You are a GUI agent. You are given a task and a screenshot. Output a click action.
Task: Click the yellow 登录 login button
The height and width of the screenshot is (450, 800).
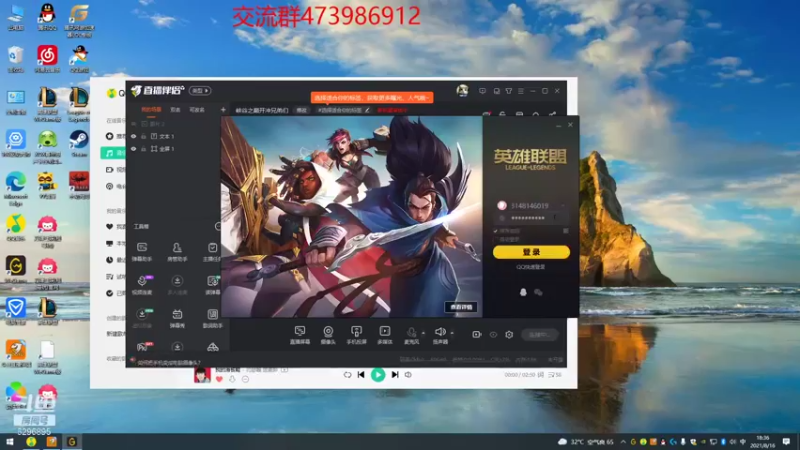tap(531, 252)
